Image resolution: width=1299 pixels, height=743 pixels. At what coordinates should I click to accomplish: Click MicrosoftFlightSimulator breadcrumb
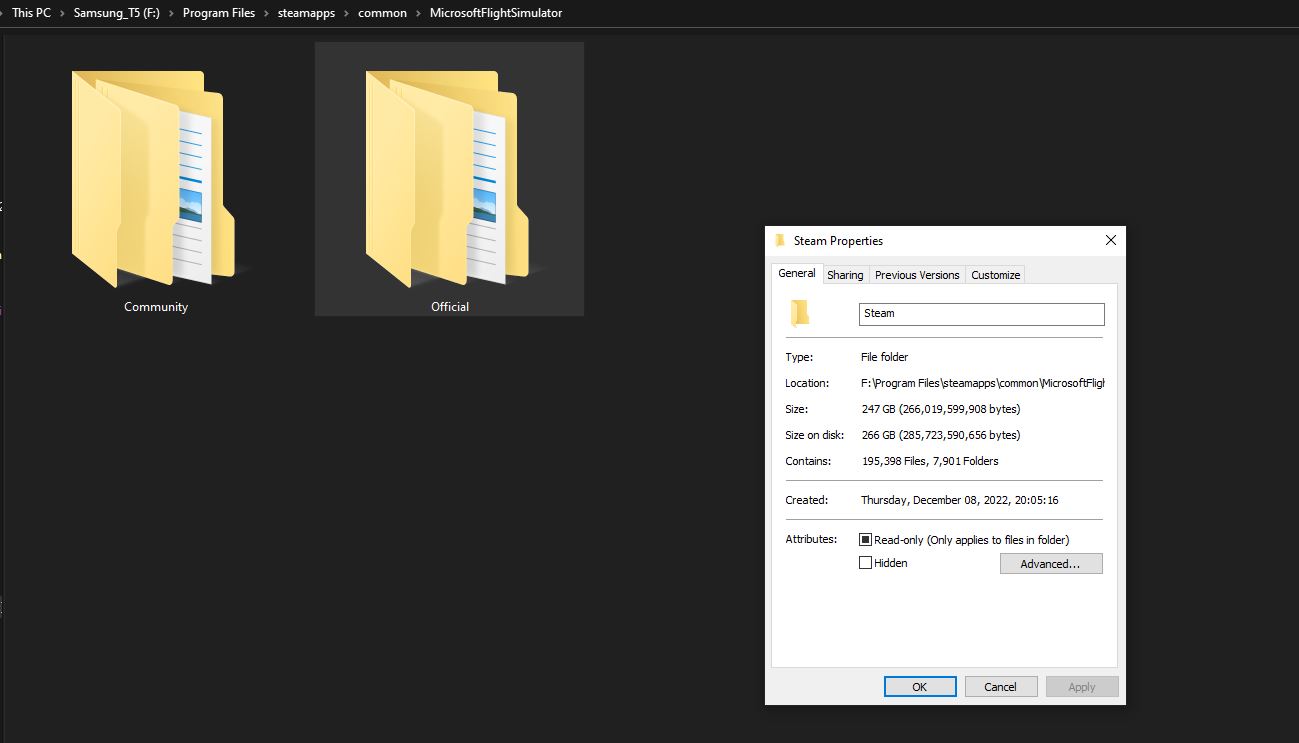click(496, 13)
